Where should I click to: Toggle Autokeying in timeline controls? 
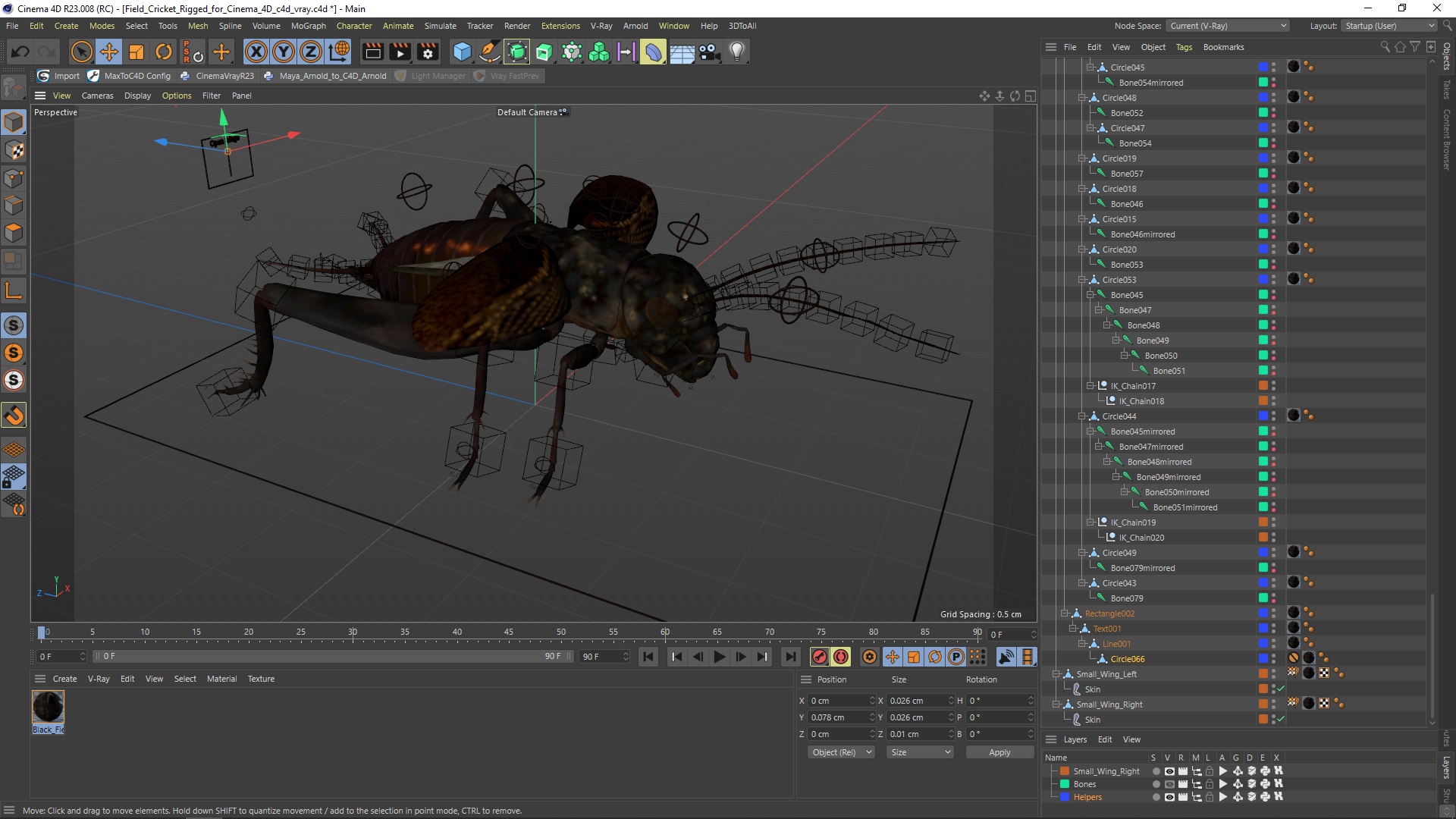click(841, 657)
